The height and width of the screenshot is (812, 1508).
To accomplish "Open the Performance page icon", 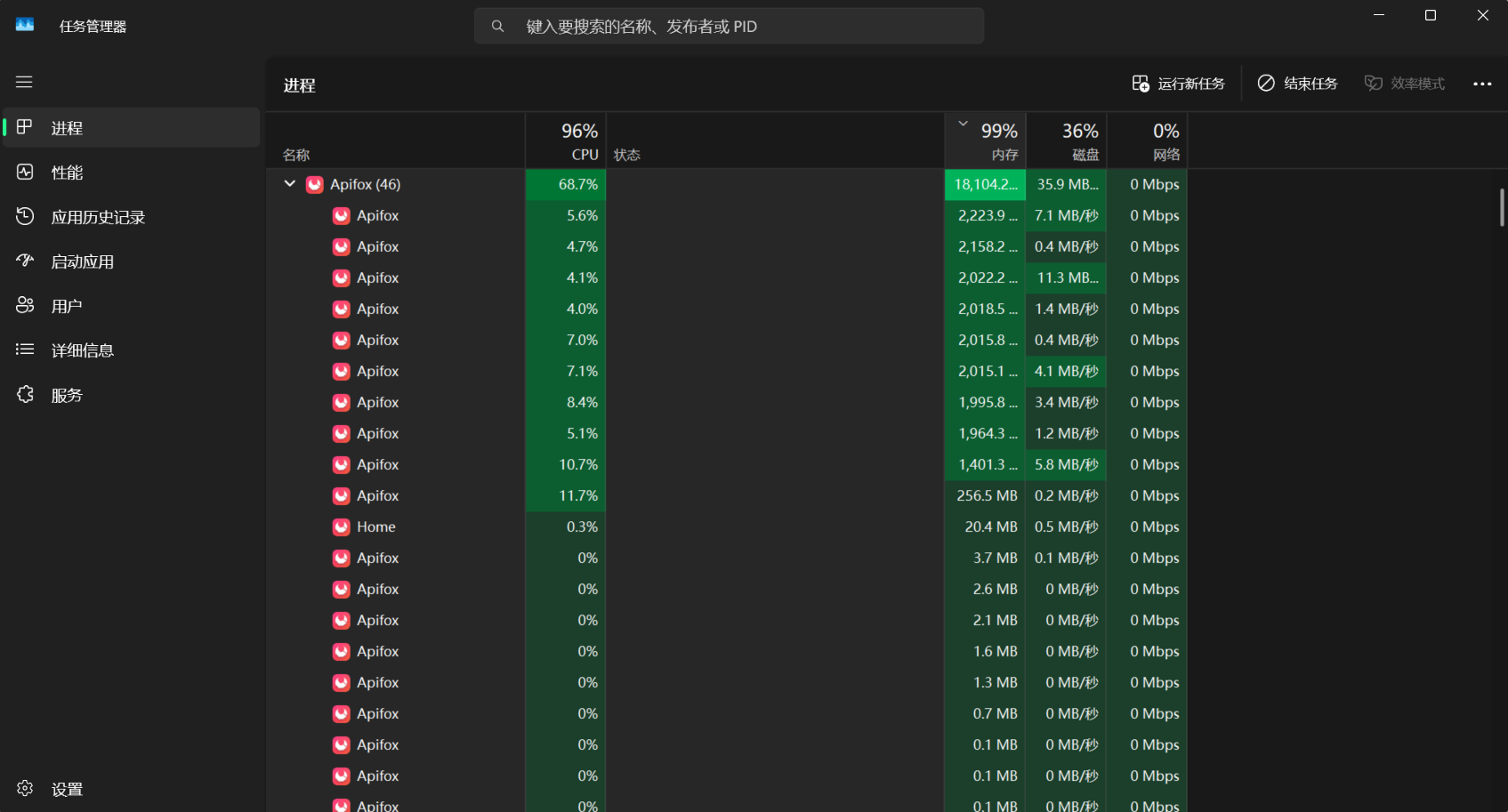I will point(25,173).
